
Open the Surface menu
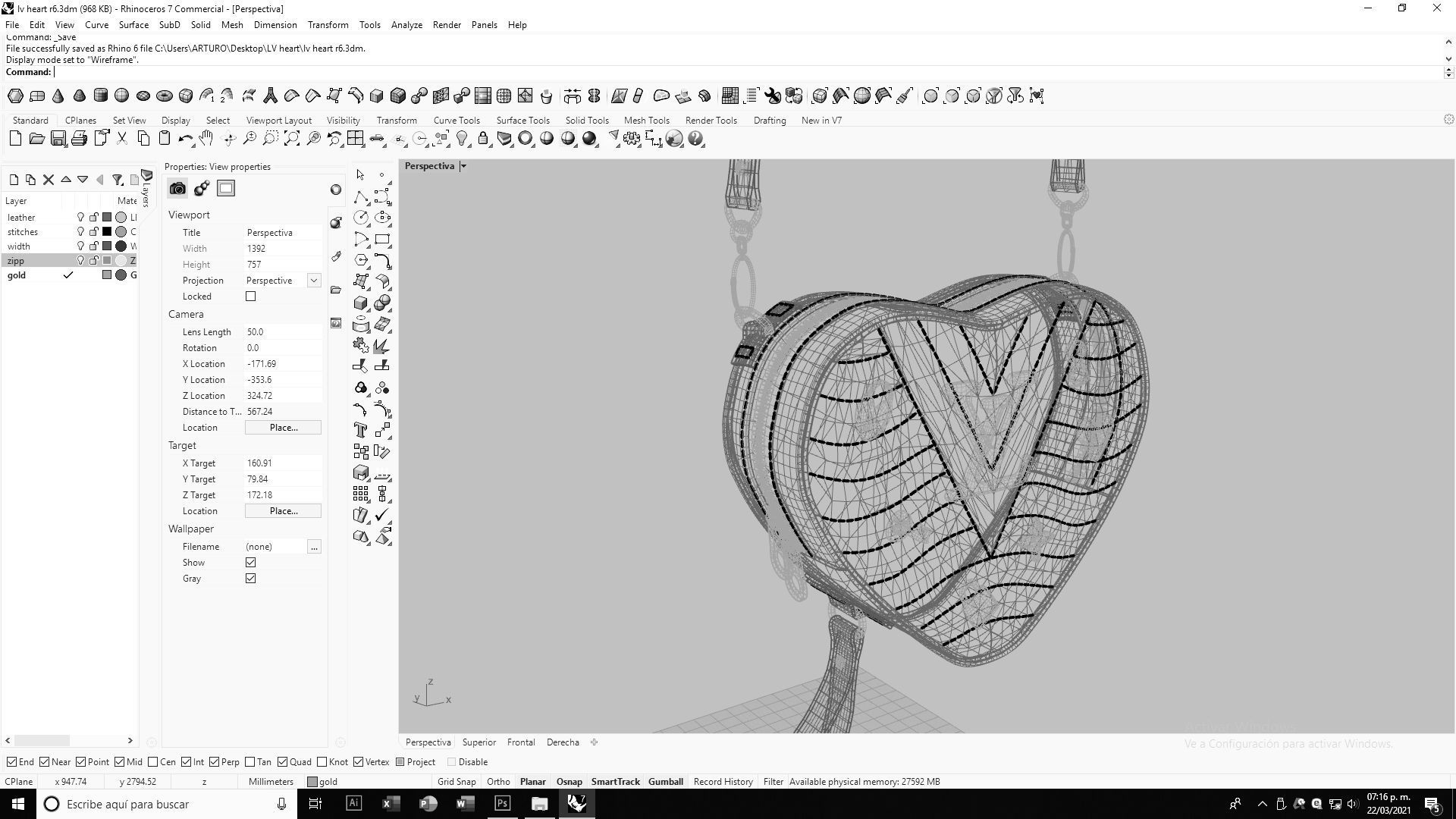133,25
